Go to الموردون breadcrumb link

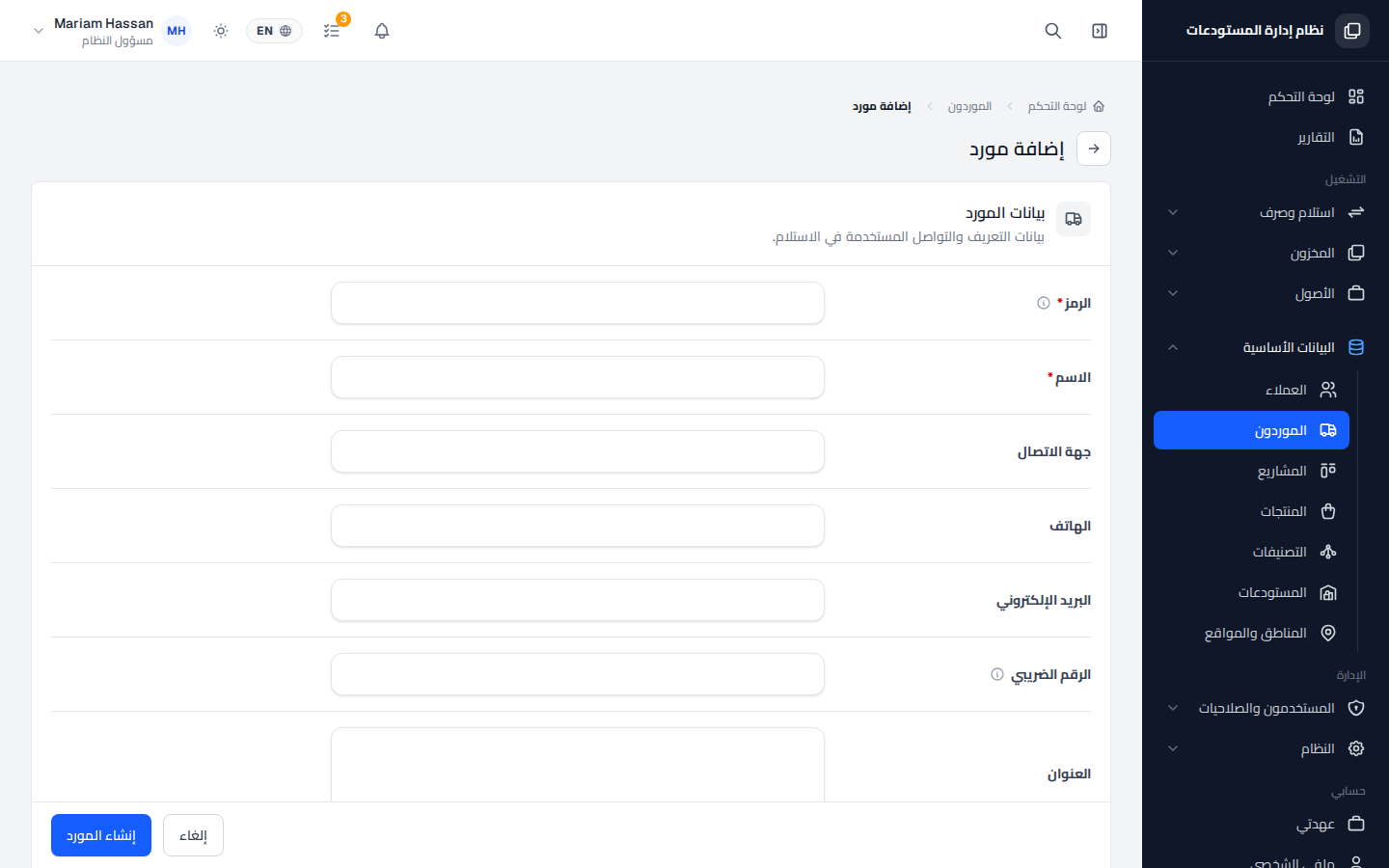click(x=969, y=106)
